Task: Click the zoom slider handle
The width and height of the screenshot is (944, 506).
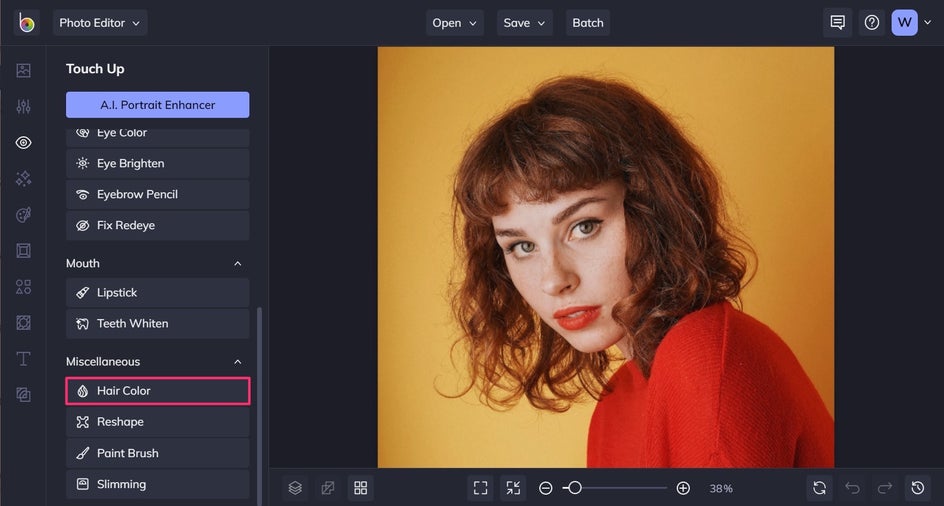Action: click(x=575, y=488)
